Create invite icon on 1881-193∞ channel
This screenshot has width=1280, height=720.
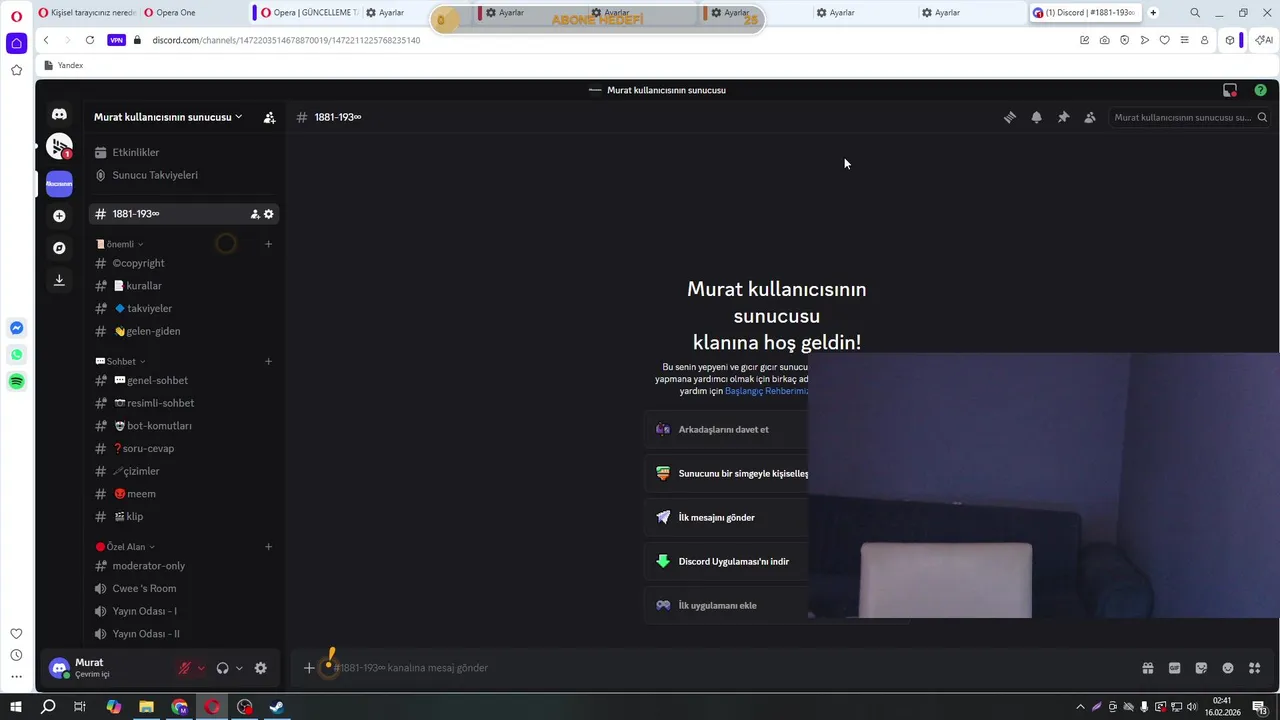[255, 214]
